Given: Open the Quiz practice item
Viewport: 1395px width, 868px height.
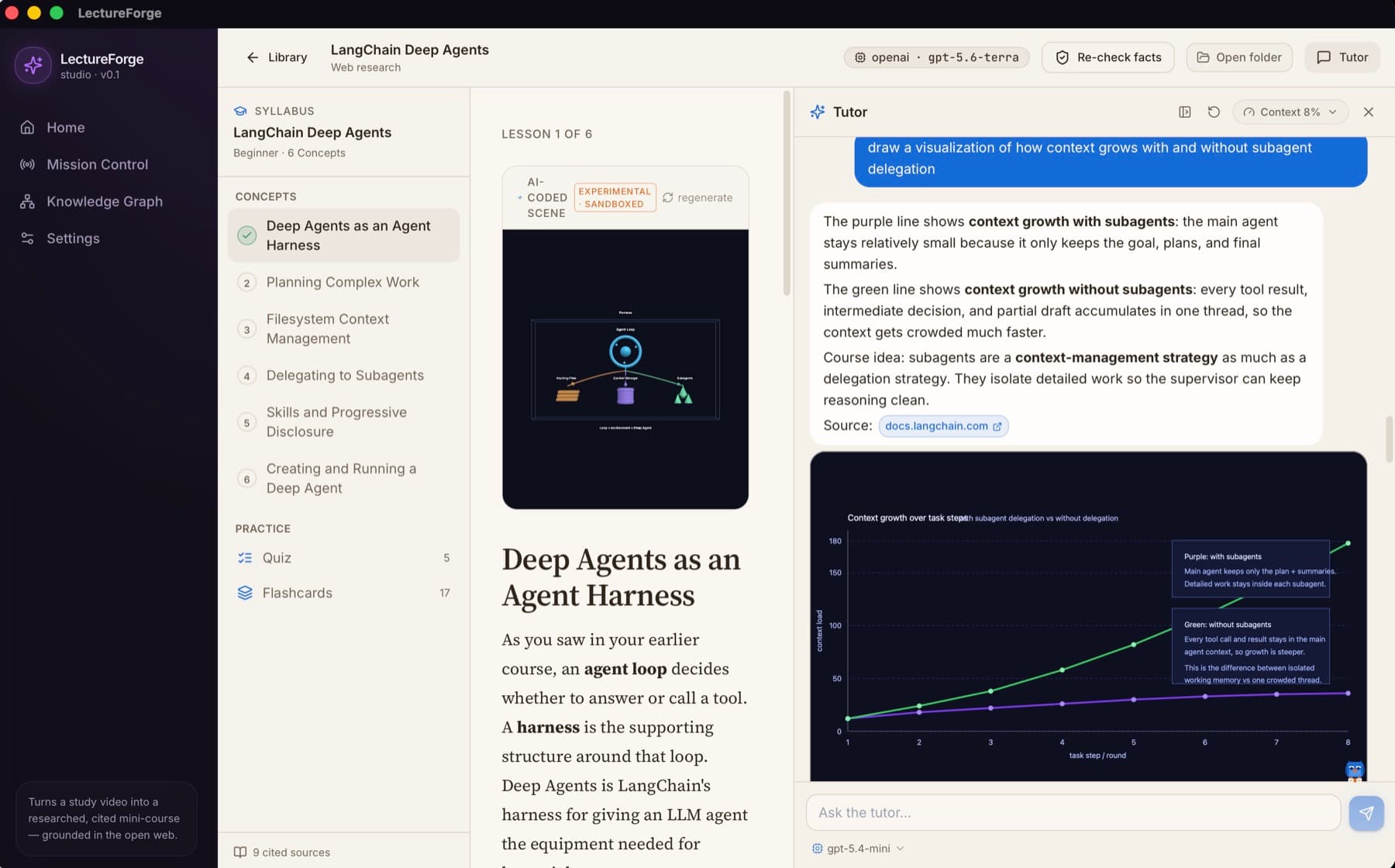Looking at the screenshot, I should point(343,558).
